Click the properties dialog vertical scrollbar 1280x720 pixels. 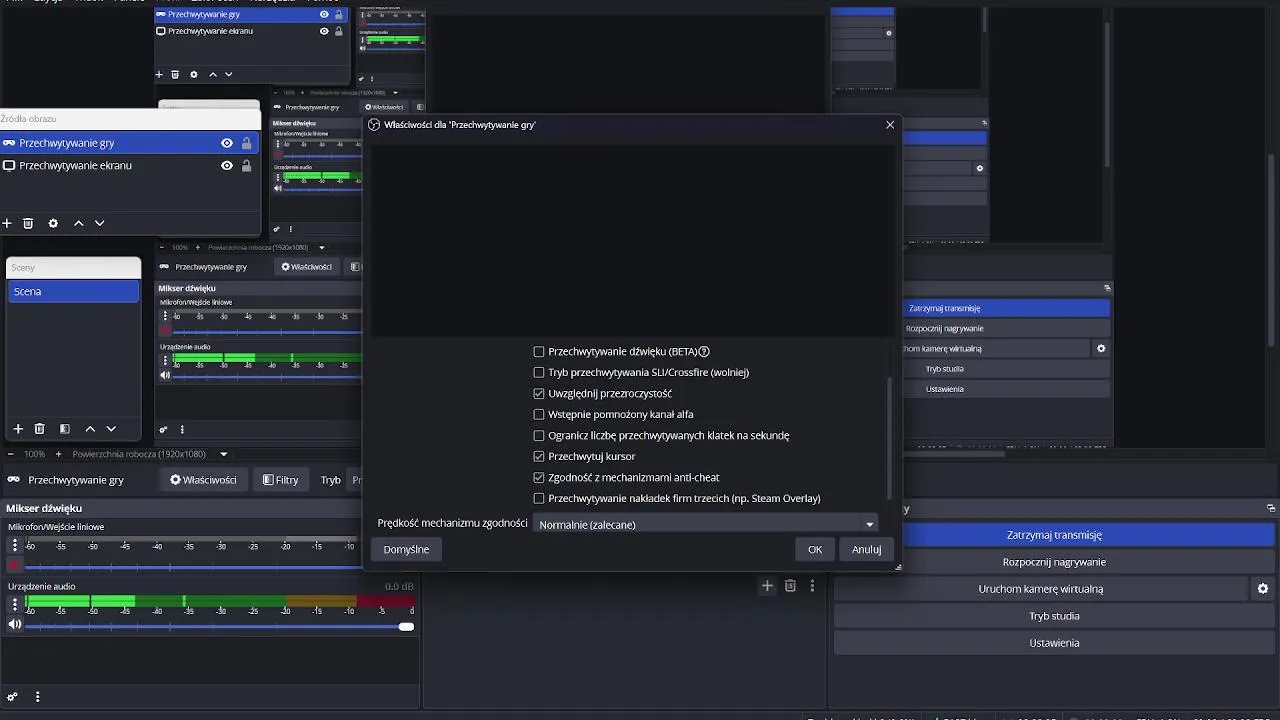click(x=888, y=440)
